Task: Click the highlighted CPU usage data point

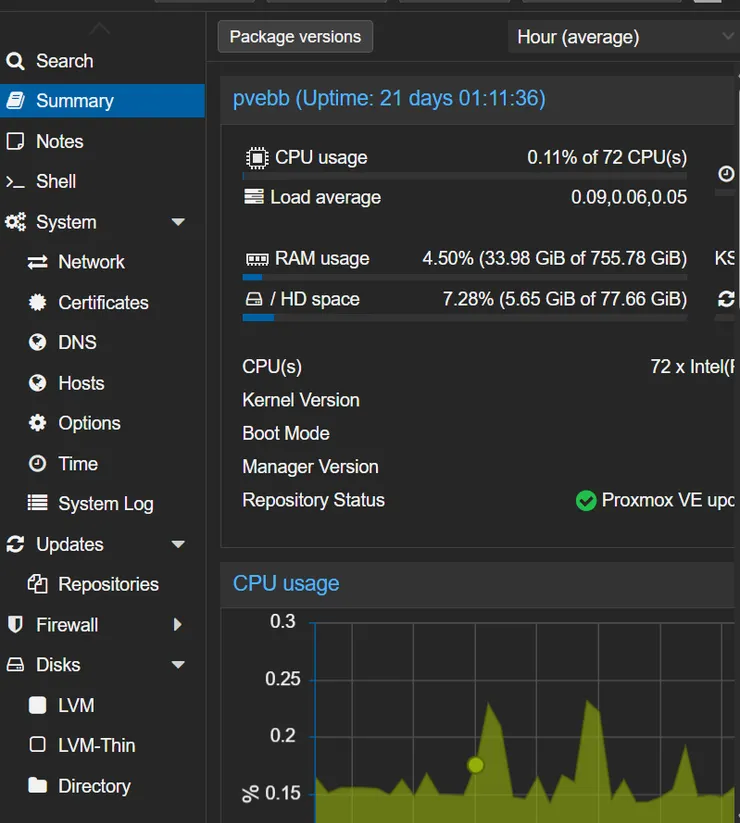Action: click(475, 765)
